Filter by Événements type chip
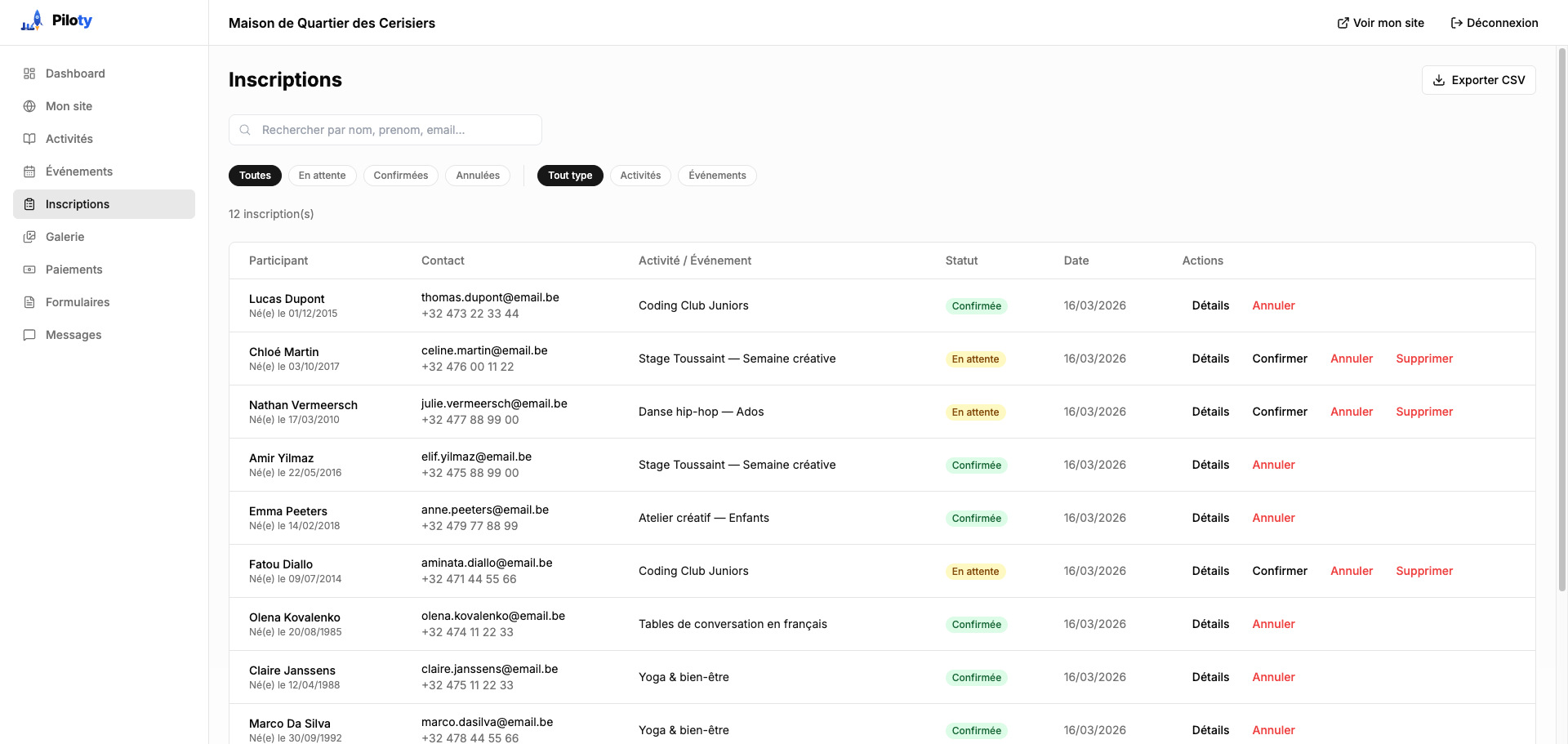The width and height of the screenshot is (1568, 744). 717,176
